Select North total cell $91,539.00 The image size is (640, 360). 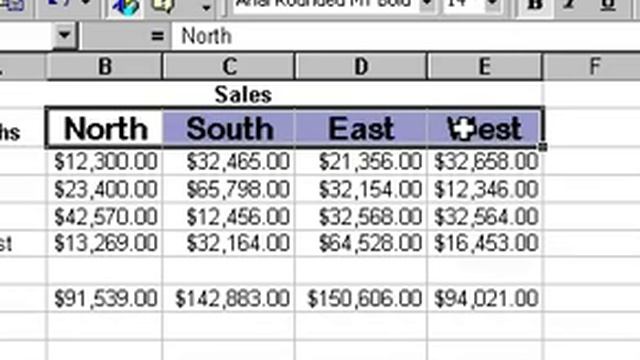tap(105, 299)
